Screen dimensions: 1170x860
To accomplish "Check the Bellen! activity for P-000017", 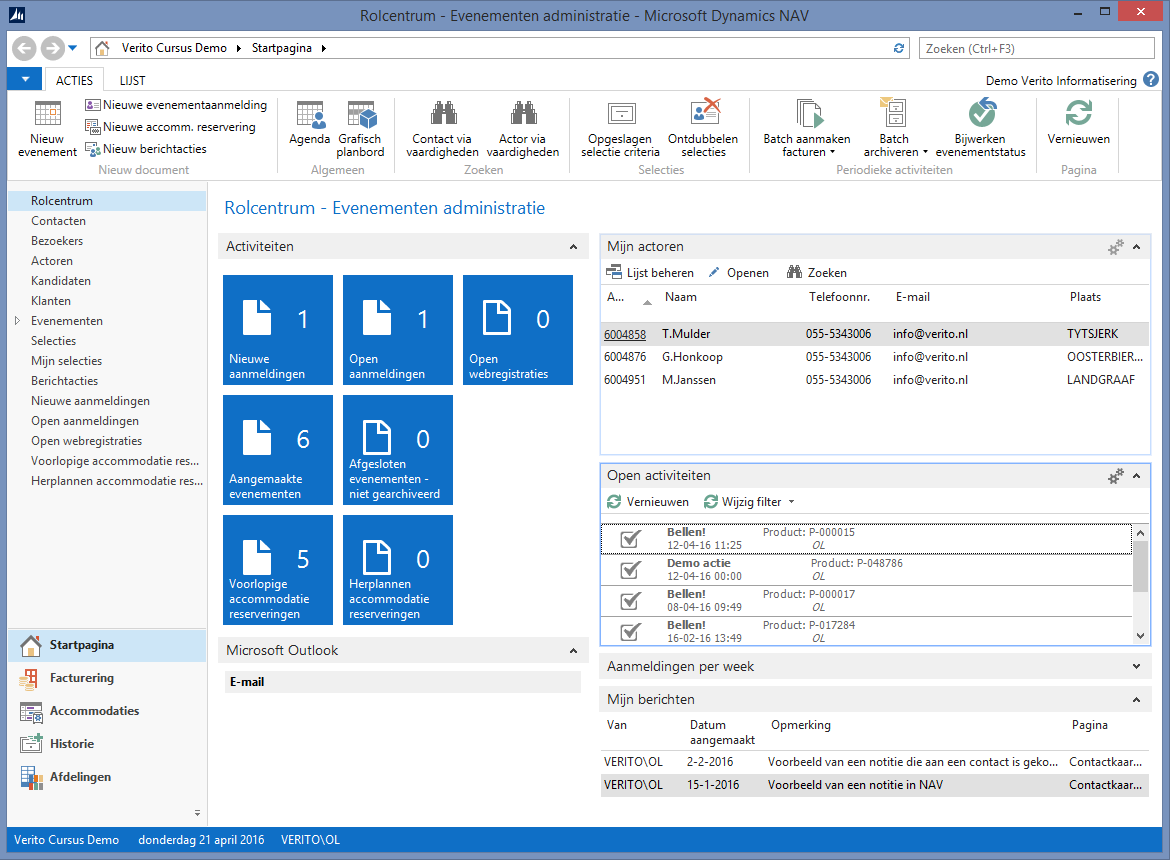I will 631,600.
